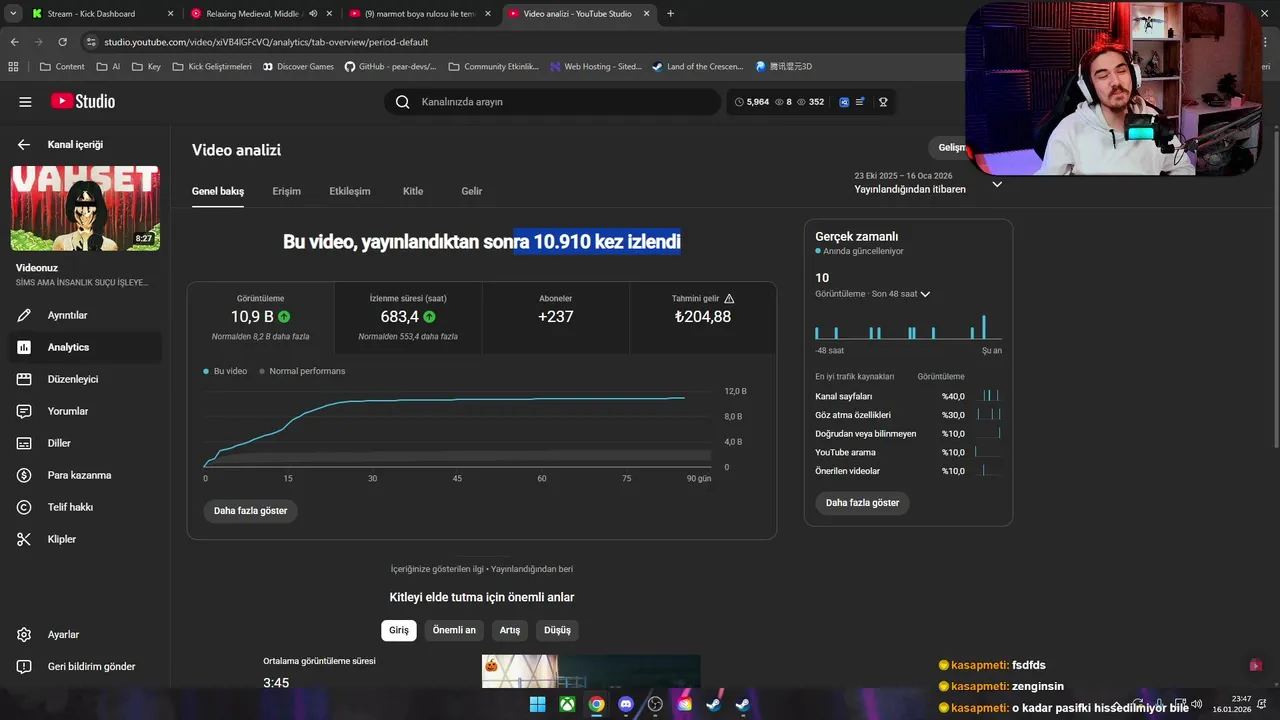Image resolution: width=1280 pixels, height=720 pixels.
Task: Click Daha fazla göster in Gerçek zamanlı
Action: [x=863, y=503]
